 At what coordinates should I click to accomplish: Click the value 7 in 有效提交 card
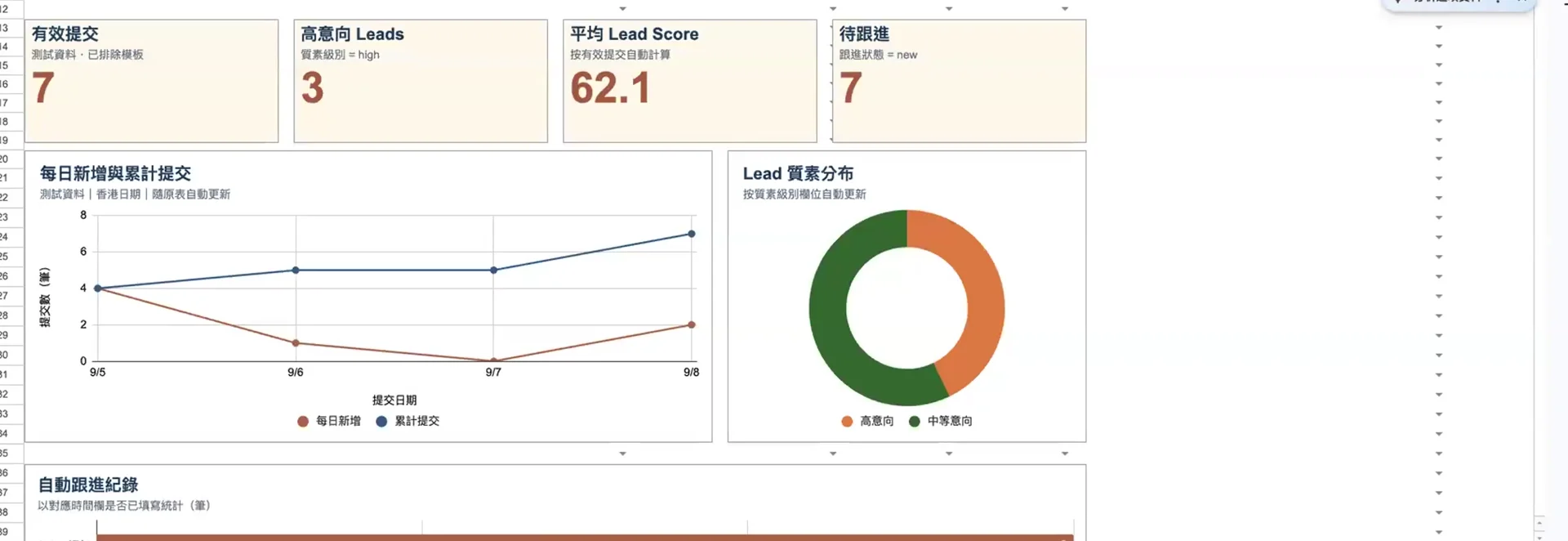tap(43, 88)
